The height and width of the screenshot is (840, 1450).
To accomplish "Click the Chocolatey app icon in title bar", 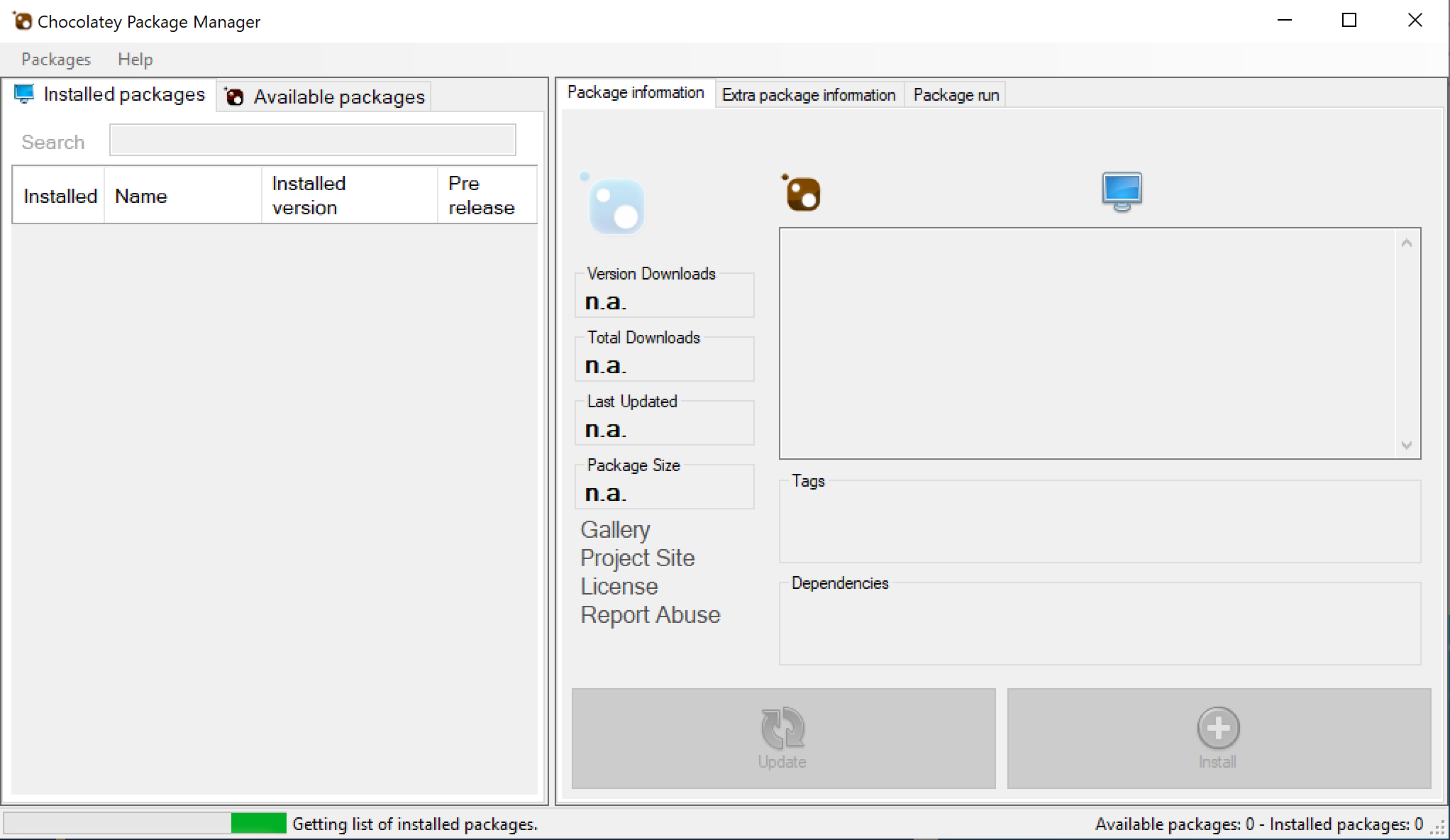I will 22,21.
